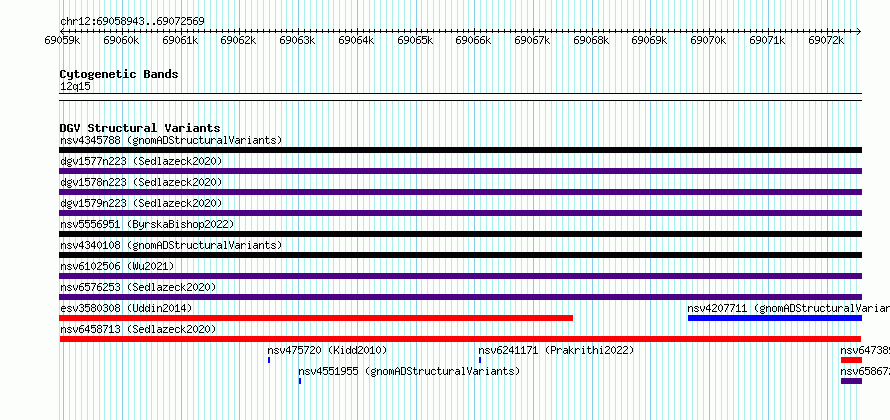Click the DGV Structural Variants track title
Image resolution: width=890 pixels, height=420 pixels.
tap(140, 128)
